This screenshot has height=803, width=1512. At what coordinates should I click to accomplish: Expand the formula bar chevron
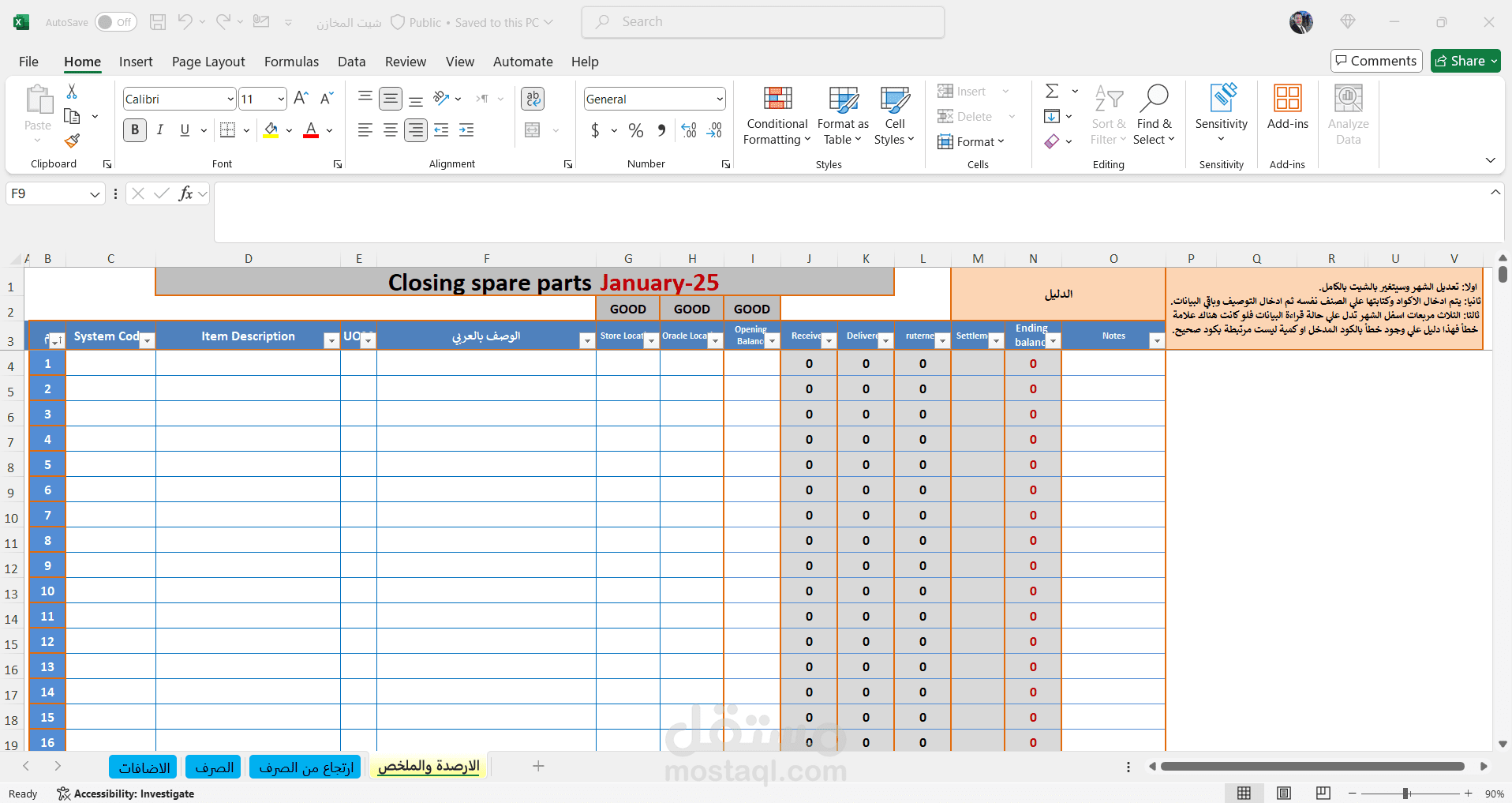click(x=1495, y=193)
